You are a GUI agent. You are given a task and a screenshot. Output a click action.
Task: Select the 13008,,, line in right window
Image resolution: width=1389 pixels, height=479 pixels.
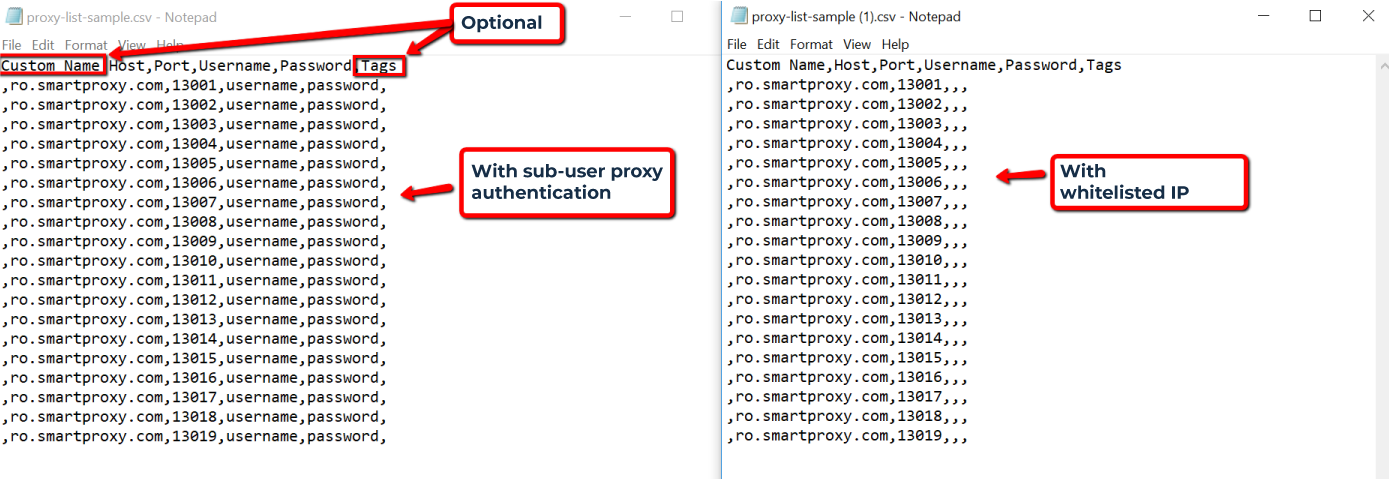(x=848, y=221)
